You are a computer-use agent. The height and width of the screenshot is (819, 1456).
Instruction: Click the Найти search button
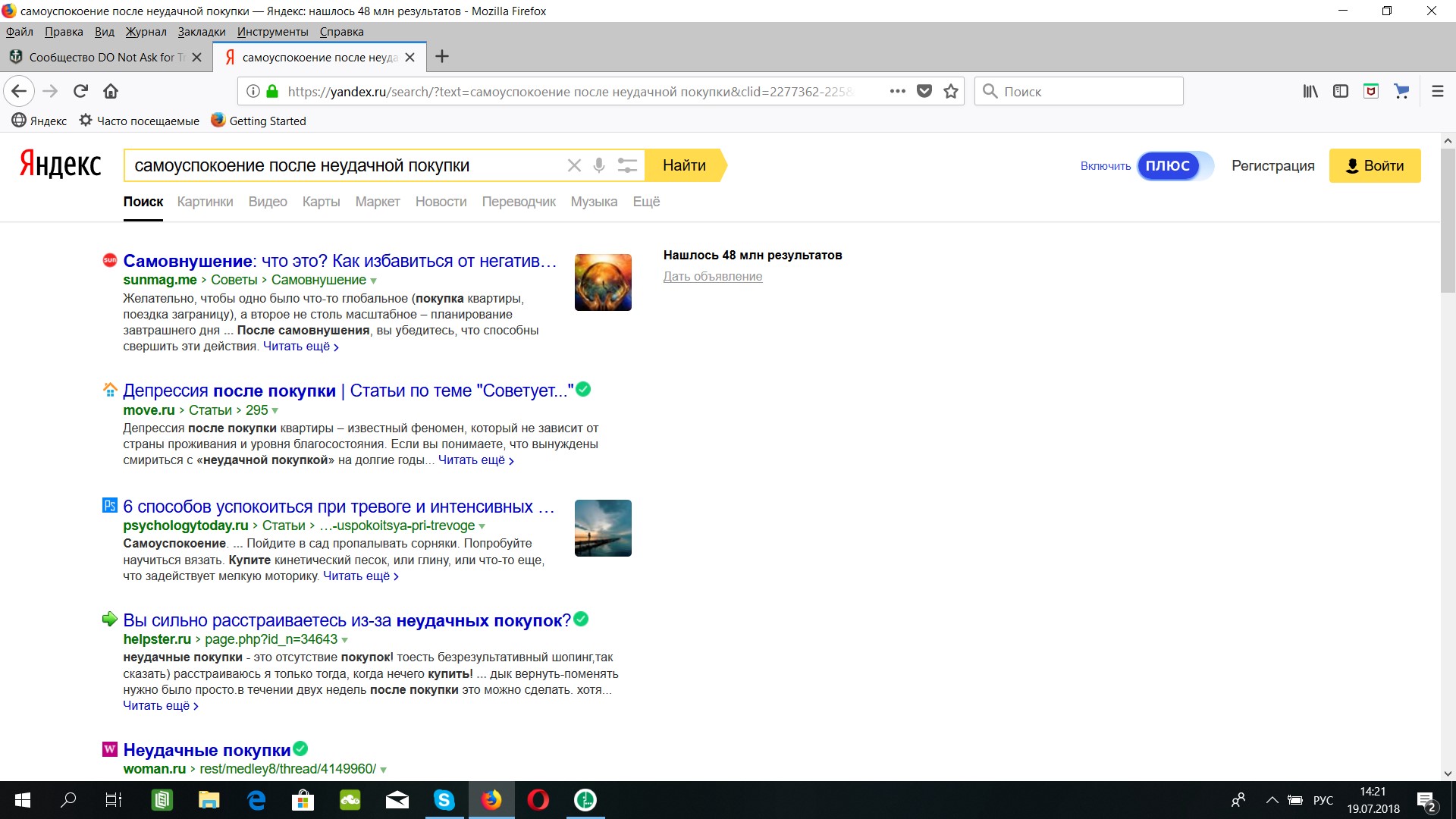point(685,165)
